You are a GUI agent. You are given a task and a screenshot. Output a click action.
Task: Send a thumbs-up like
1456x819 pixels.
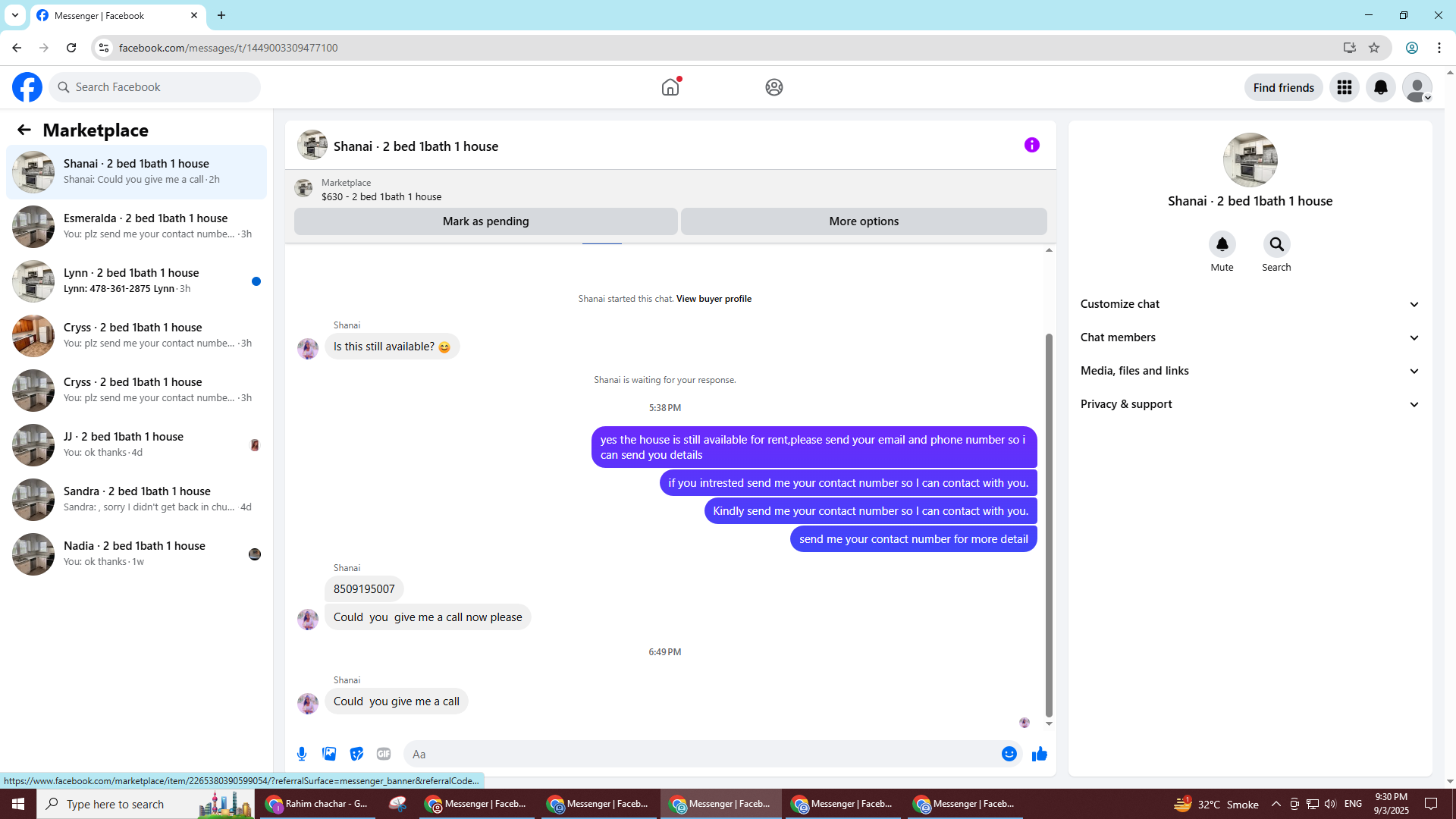pos(1039,754)
